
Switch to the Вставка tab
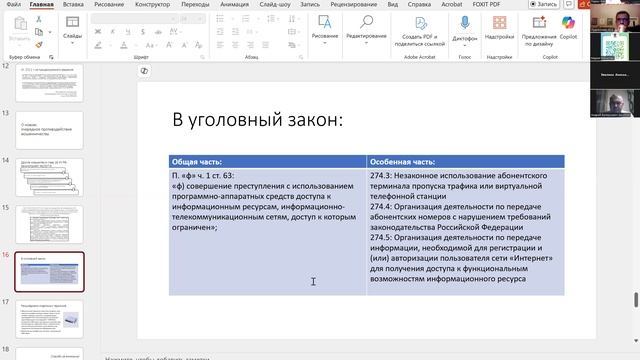(x=73, y=4)
